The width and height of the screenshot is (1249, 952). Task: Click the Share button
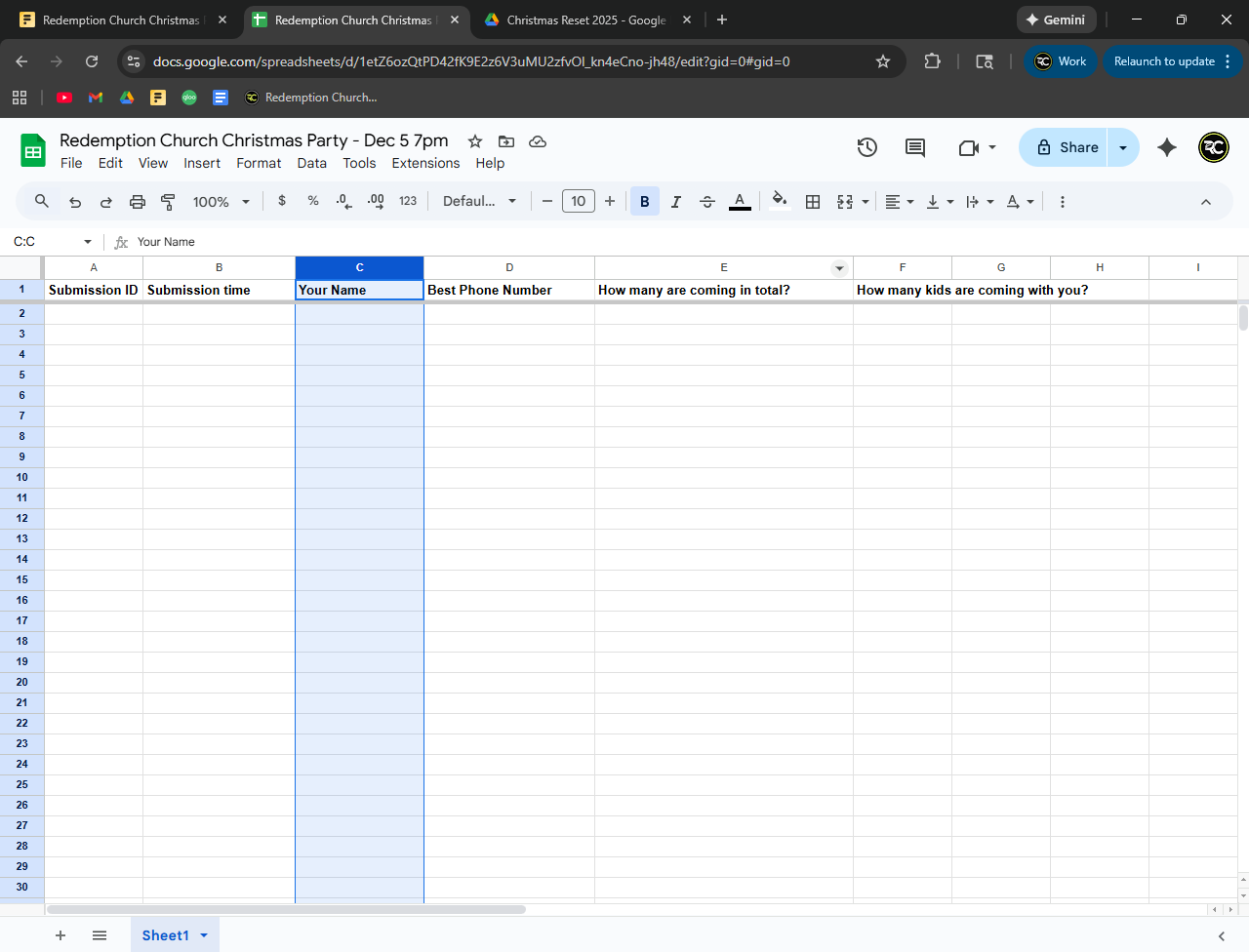[x=1066, y=147]
